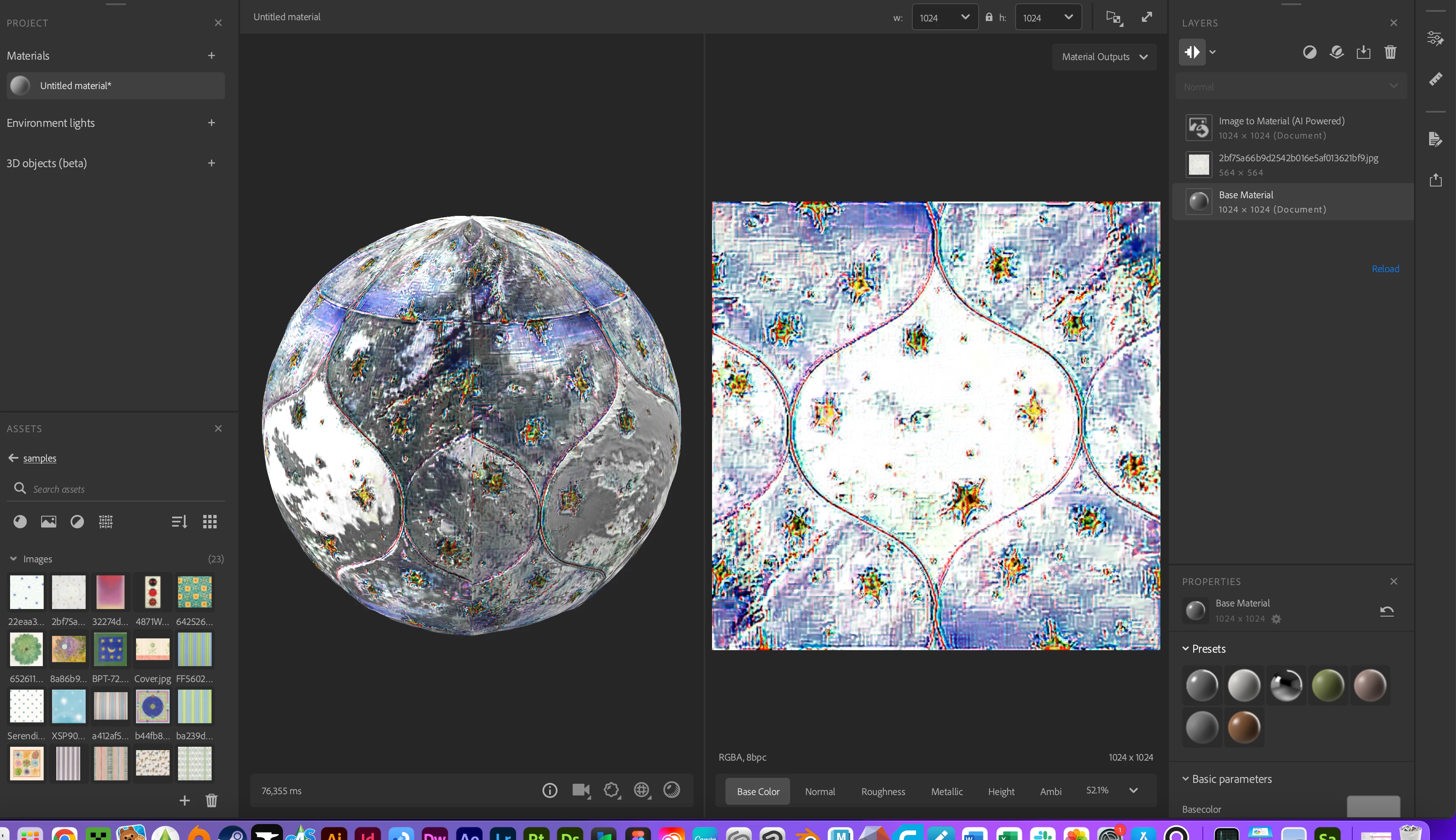
Task: Switch to the Normal output tab
Action: [x=820, y=792]
